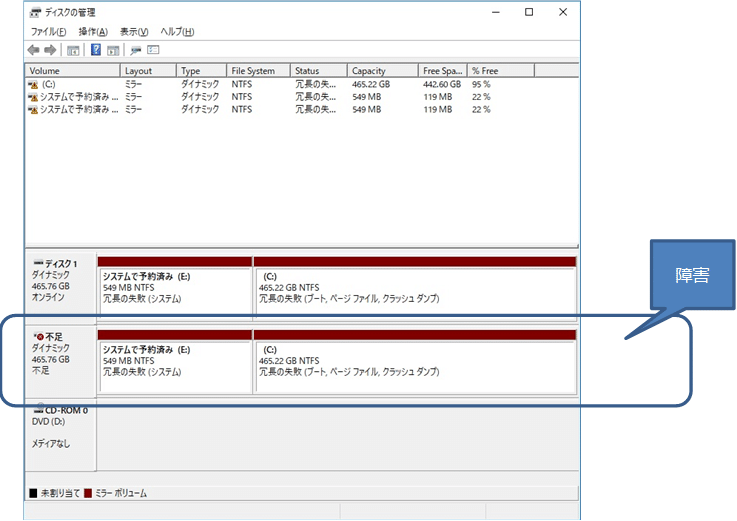This screenshot has width=737, height=521.
Task: Click the 442.60 GB free space cell
Action: [x=442, y=85]
